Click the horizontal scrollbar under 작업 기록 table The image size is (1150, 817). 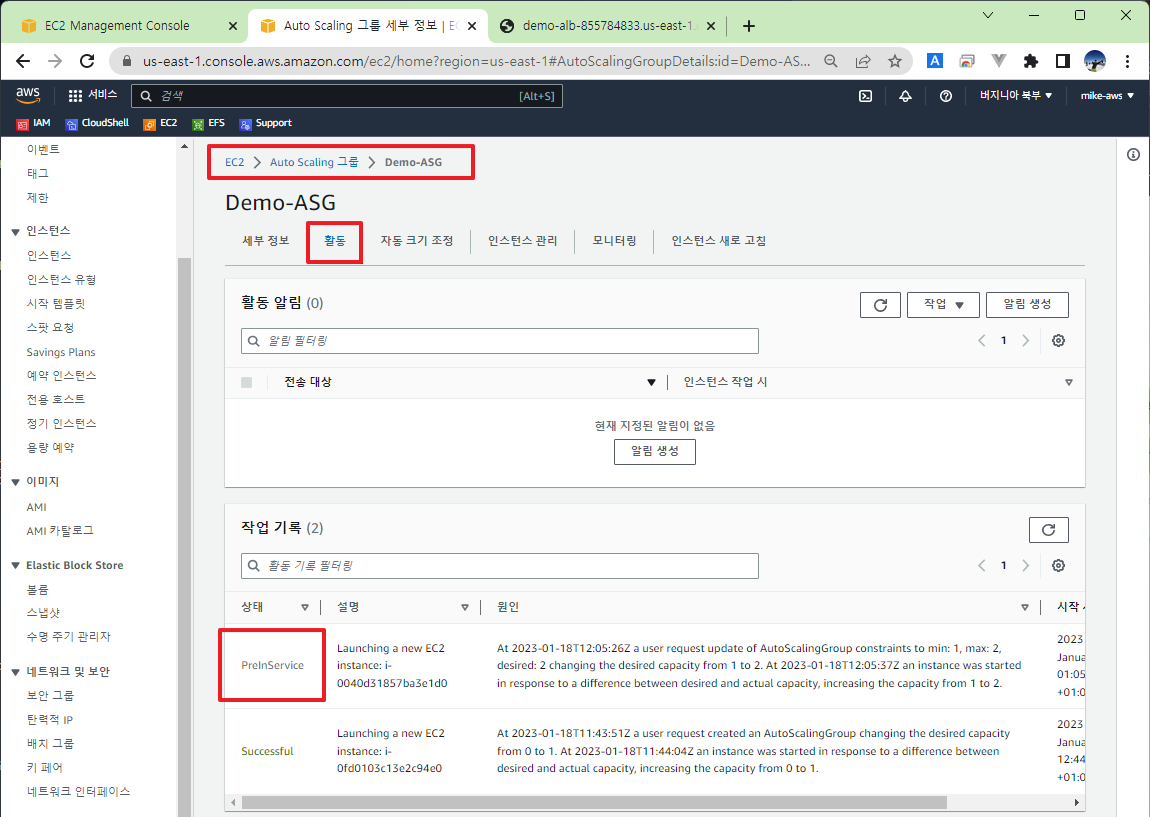coord(594,802)
